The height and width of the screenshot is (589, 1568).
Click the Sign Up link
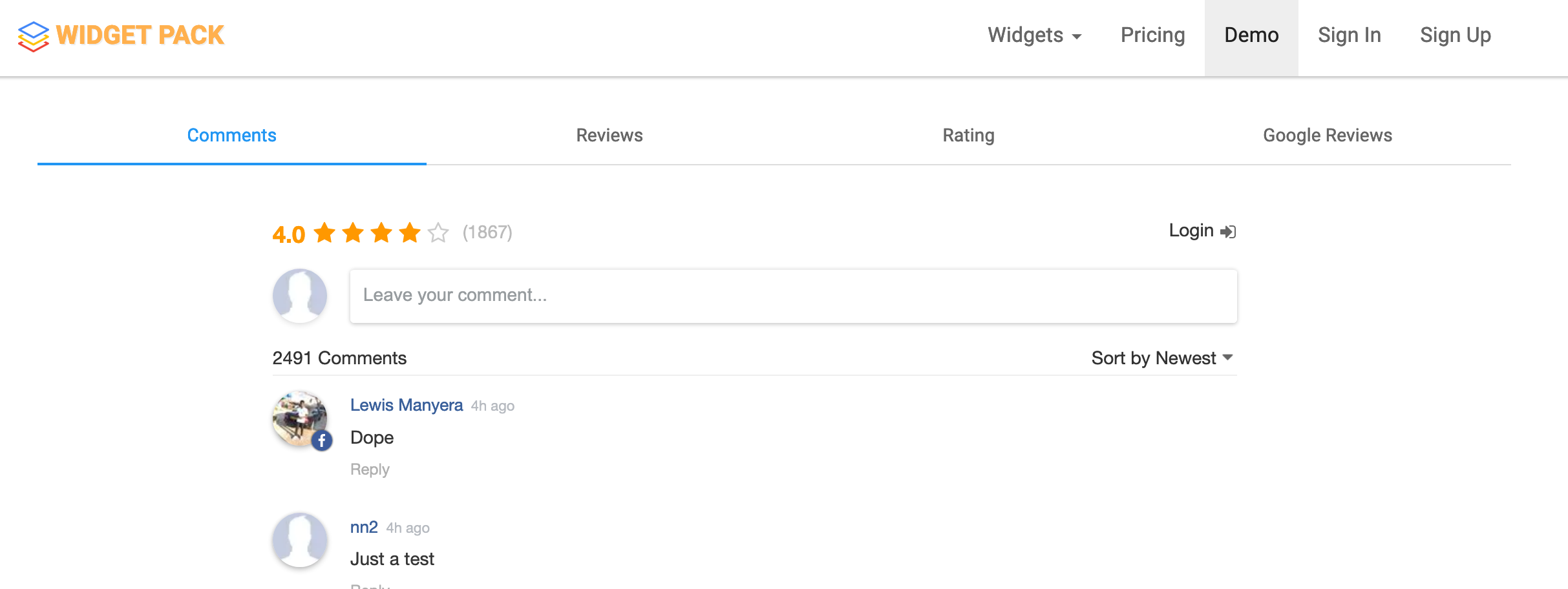point(1455,36)
